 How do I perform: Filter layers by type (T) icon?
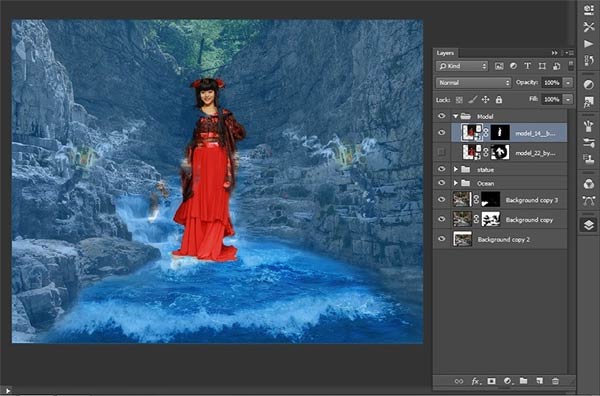[x=527, y=66]
